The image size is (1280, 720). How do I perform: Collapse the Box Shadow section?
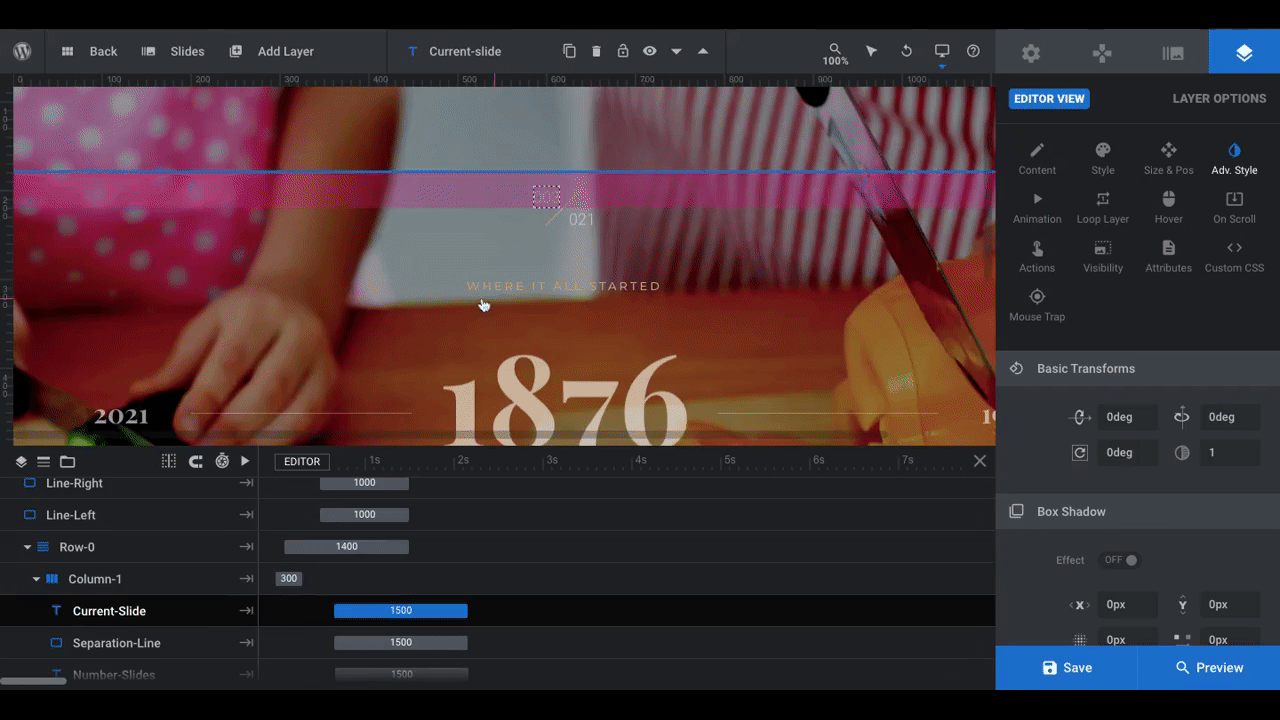coord(1138,511)
